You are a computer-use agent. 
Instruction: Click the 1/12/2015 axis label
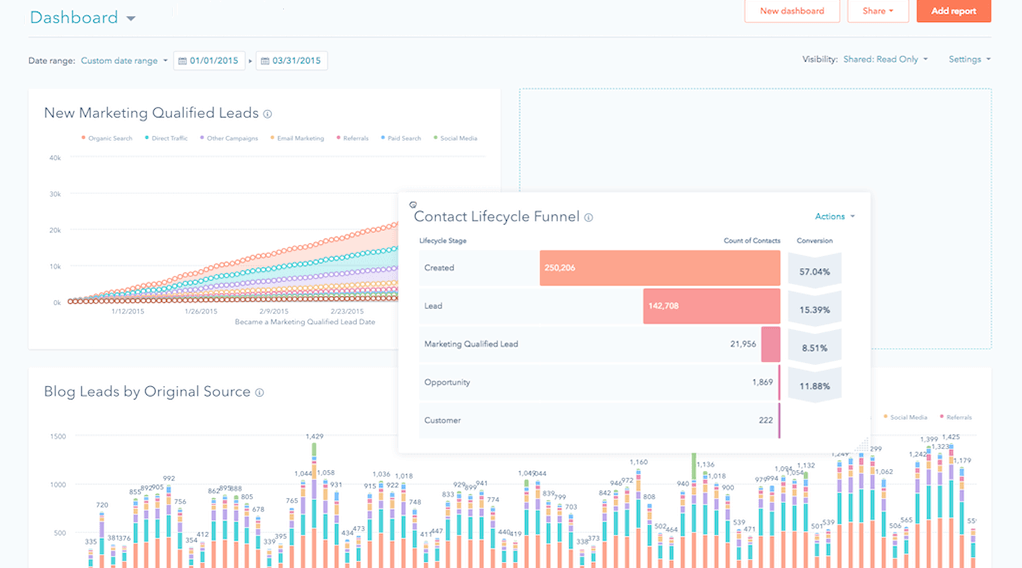(x=127, y=312)
